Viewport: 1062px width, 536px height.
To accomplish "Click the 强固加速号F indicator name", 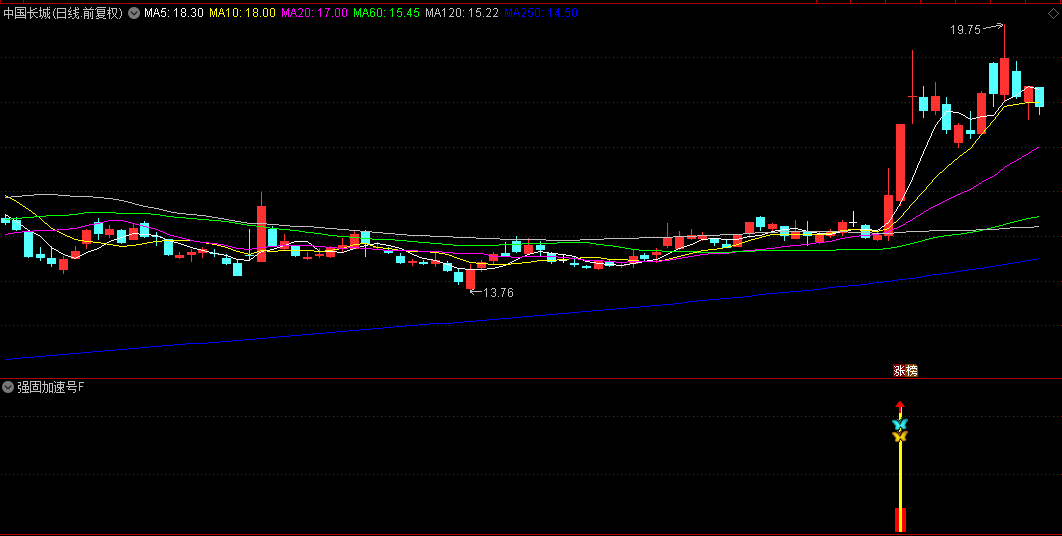I will pos(51,388).
